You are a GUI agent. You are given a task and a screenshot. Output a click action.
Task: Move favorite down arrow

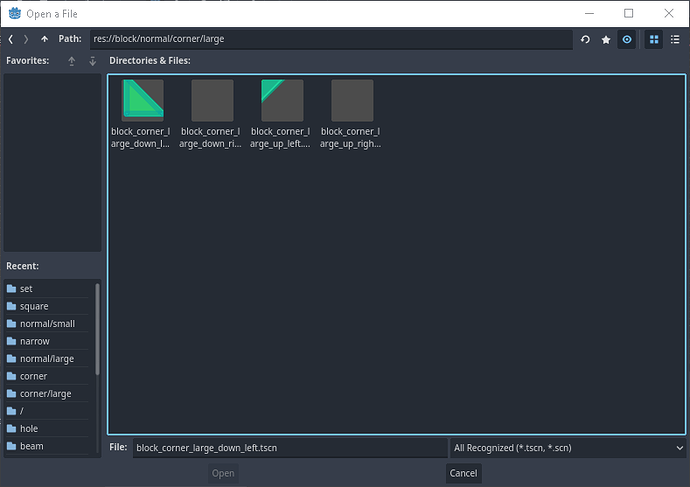click(92, 61)
